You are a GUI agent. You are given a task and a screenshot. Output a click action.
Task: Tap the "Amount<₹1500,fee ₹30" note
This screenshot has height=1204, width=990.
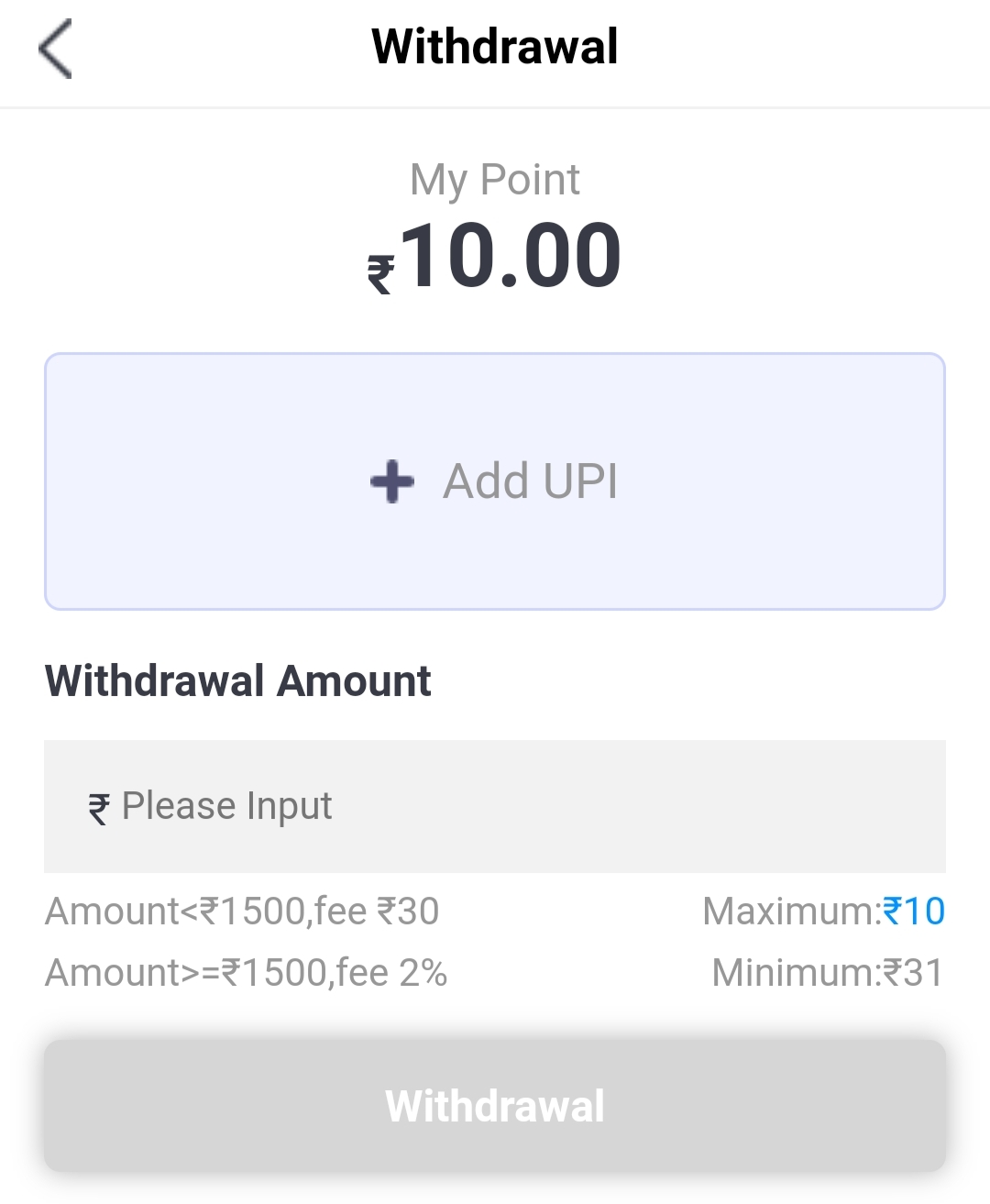point(242,911)
